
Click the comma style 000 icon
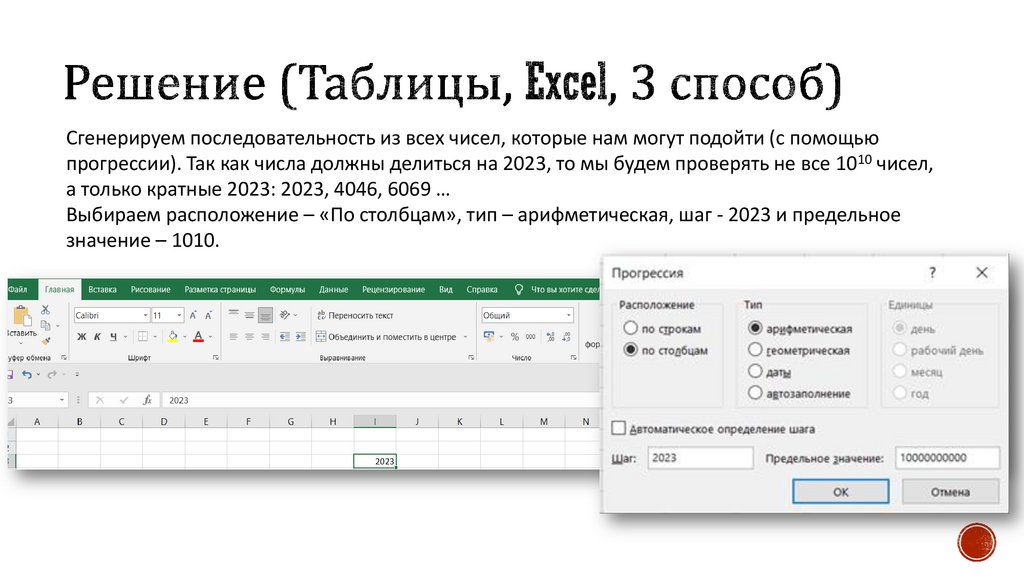pyautogui.click(x=530, y=337)
